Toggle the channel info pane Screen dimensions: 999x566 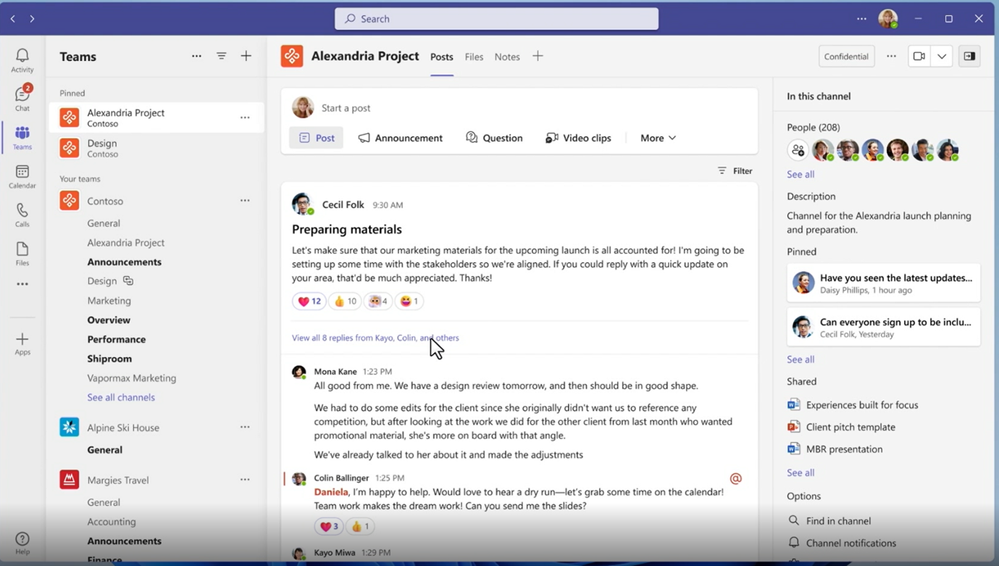(969, 56)
